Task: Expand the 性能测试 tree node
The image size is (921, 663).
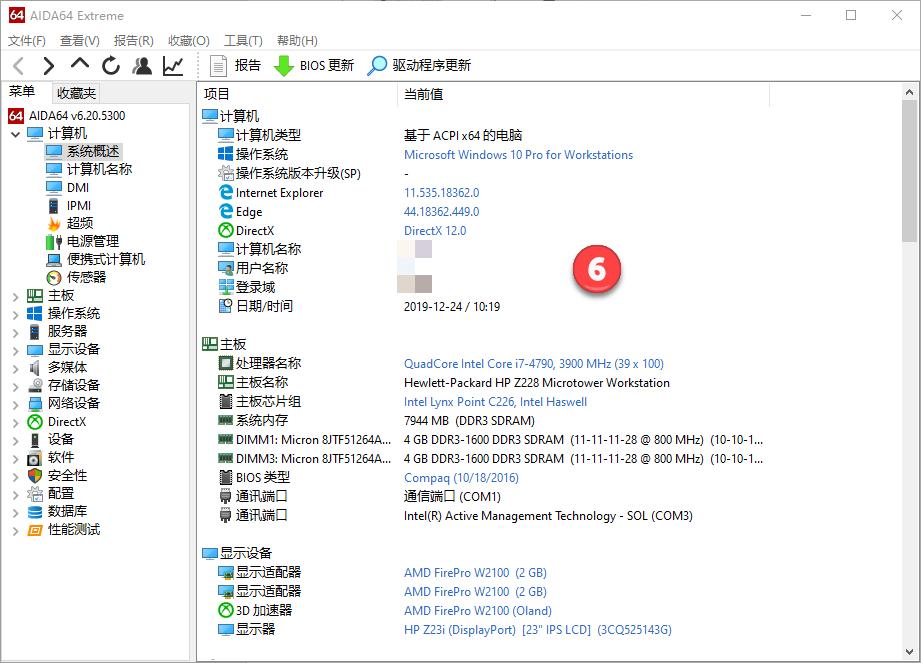Action: [x=15, y=531]
